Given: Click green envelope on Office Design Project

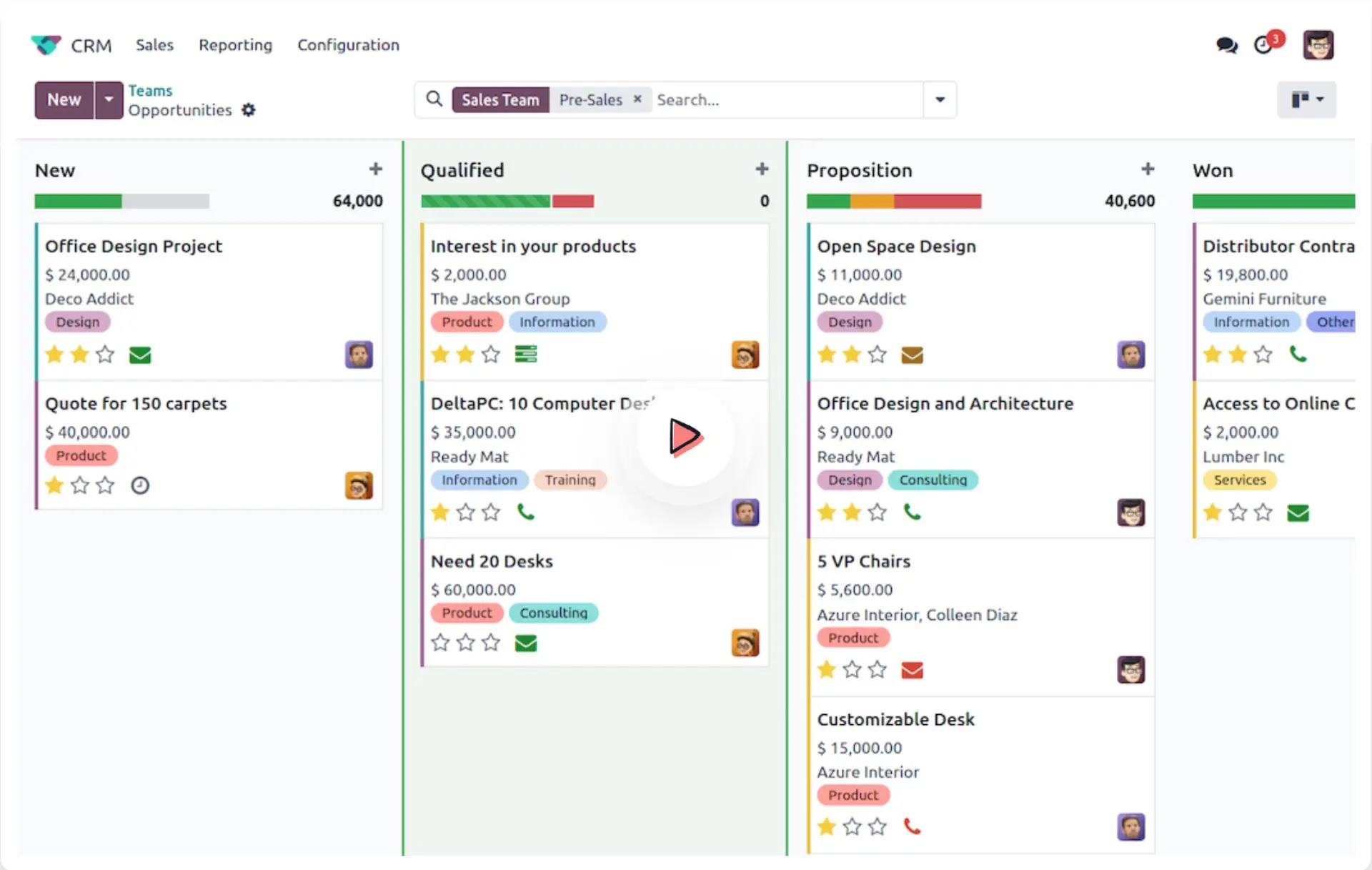Looking at the screenshot, I should [x=140, y=355].
